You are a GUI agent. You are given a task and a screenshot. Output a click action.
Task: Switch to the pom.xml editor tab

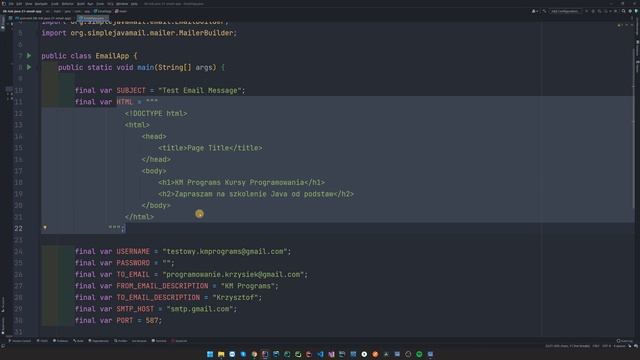(42, 18)
